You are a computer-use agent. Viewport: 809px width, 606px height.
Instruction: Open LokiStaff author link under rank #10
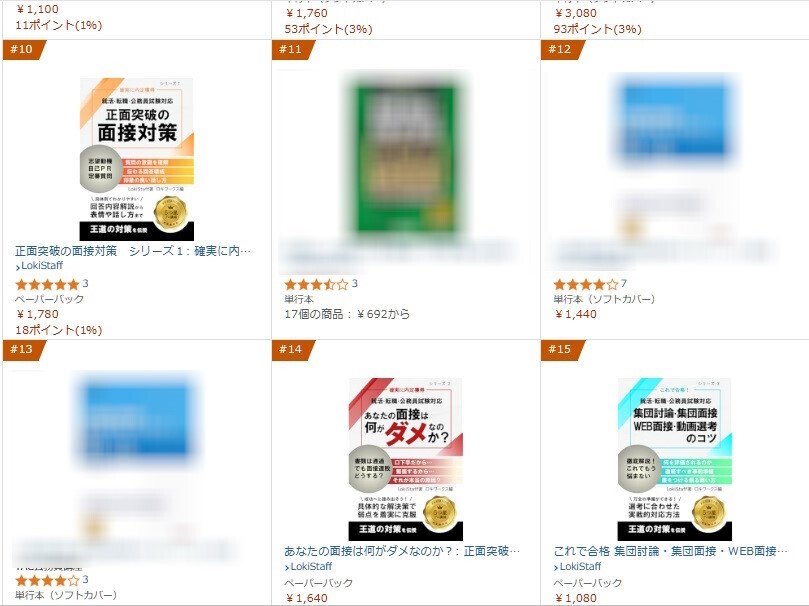pyautogui.click(x=39, y=266)
